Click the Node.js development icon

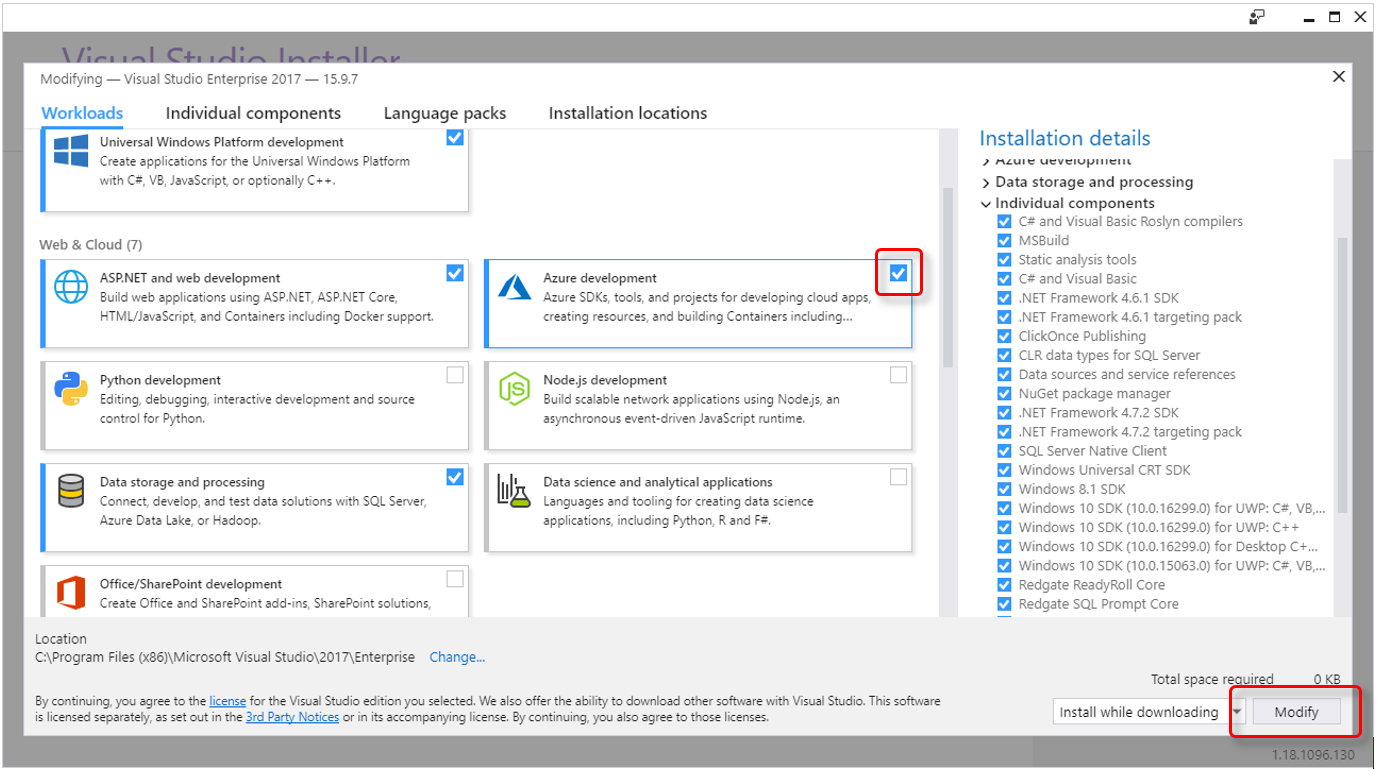click(x=515, y=389)
